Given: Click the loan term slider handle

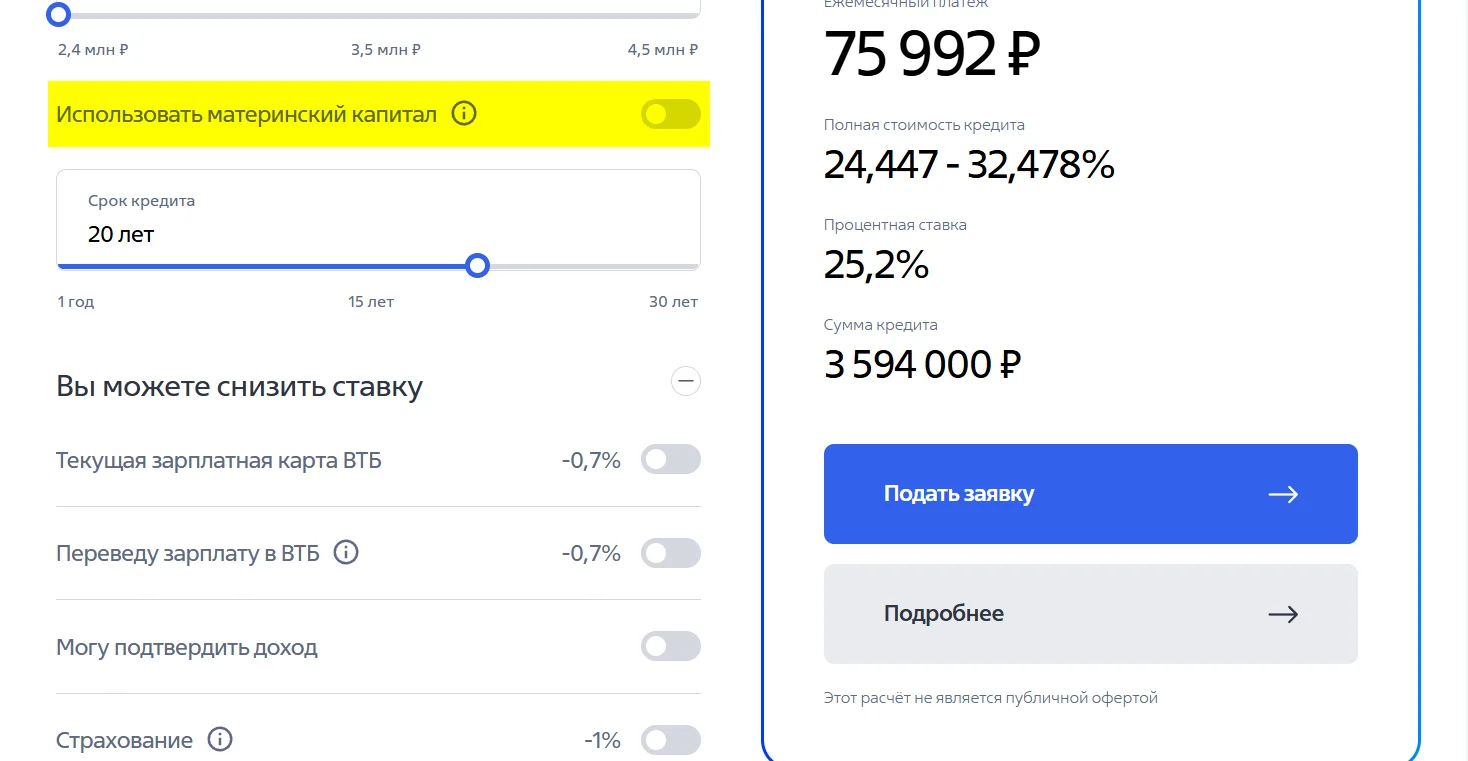Looking at the screenshot, I should 478,266.
